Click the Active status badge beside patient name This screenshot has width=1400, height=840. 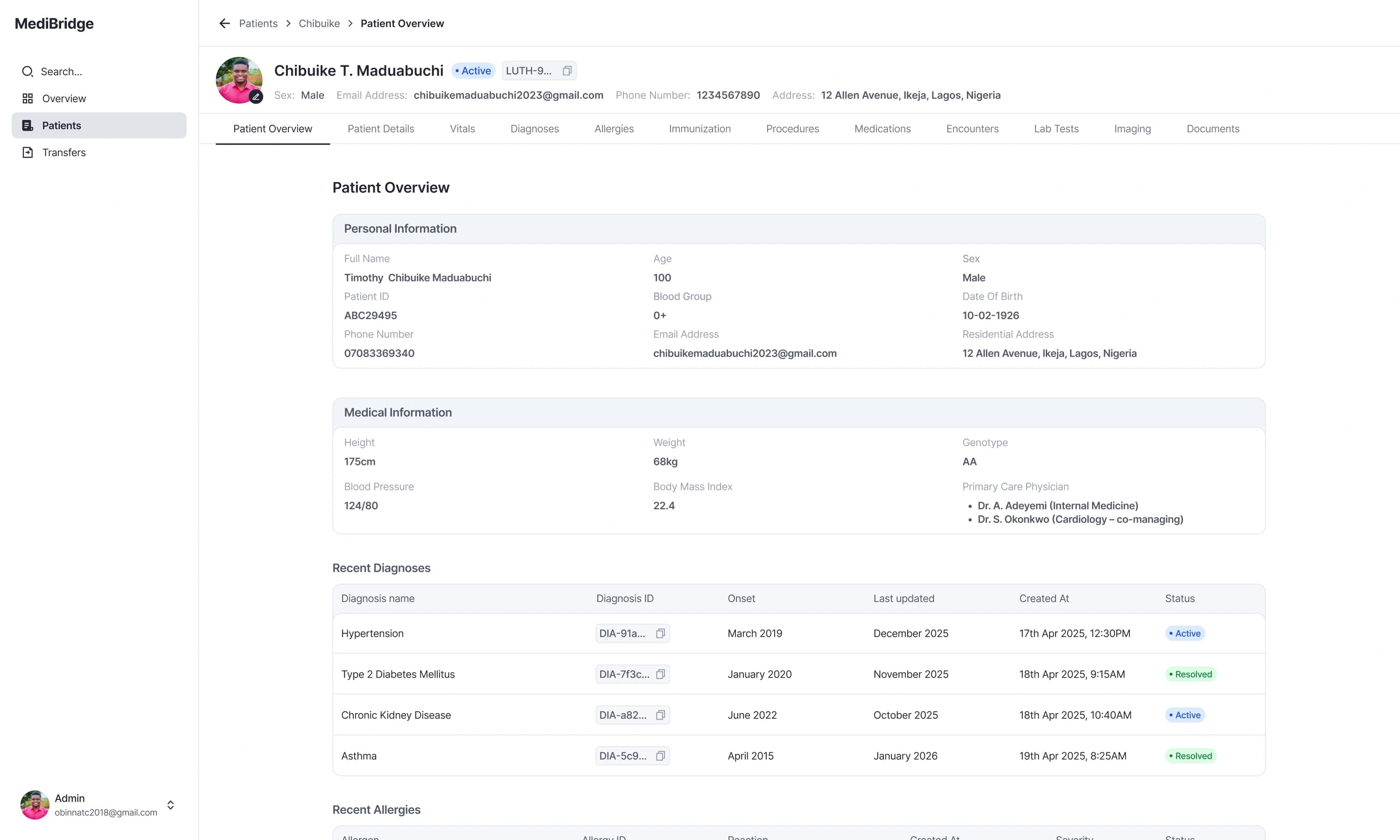[473, 71]
